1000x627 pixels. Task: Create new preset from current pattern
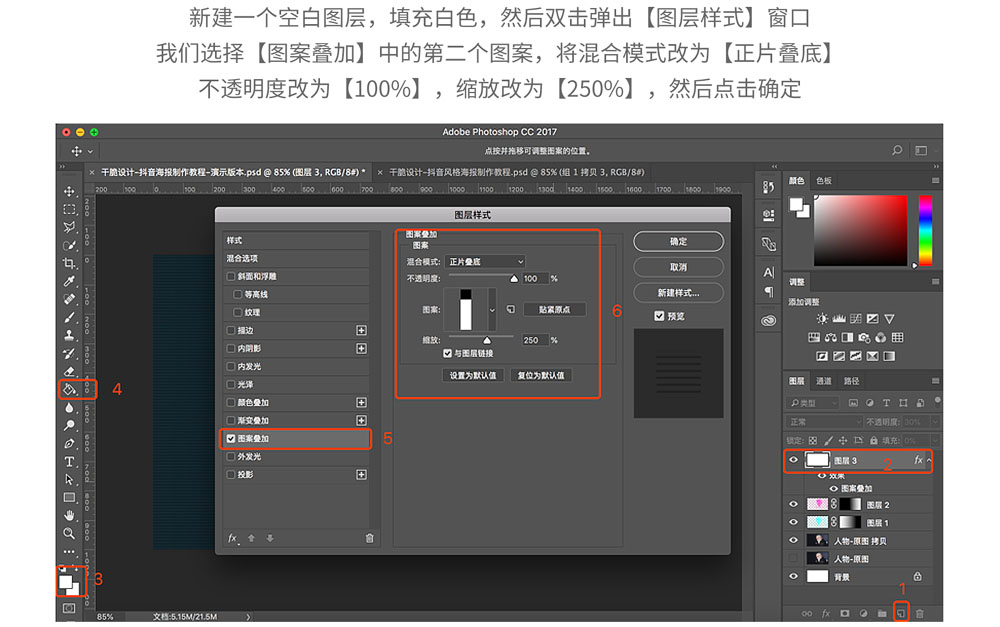tap(511, 309)
